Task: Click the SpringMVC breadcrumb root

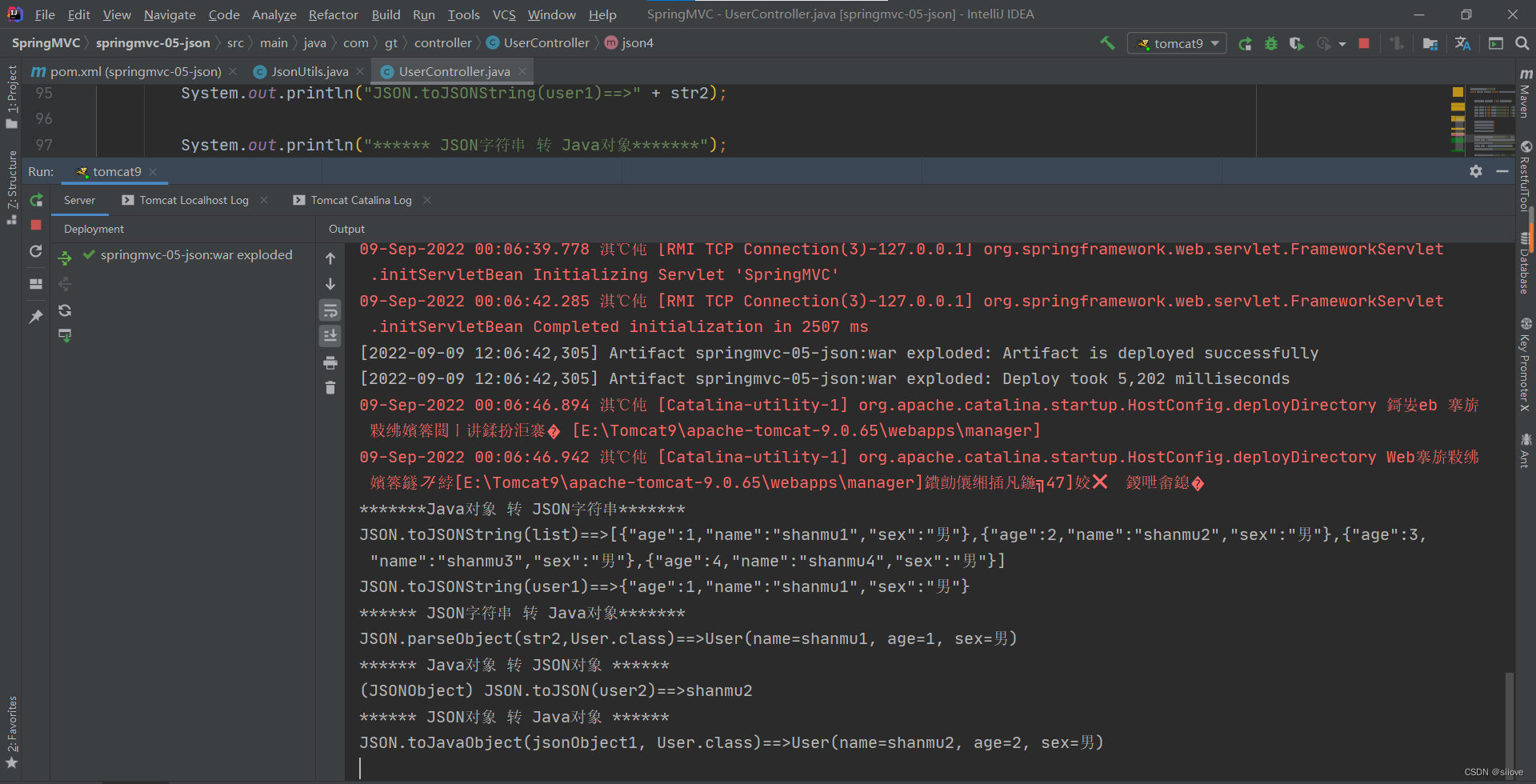Action: [46, 43]
